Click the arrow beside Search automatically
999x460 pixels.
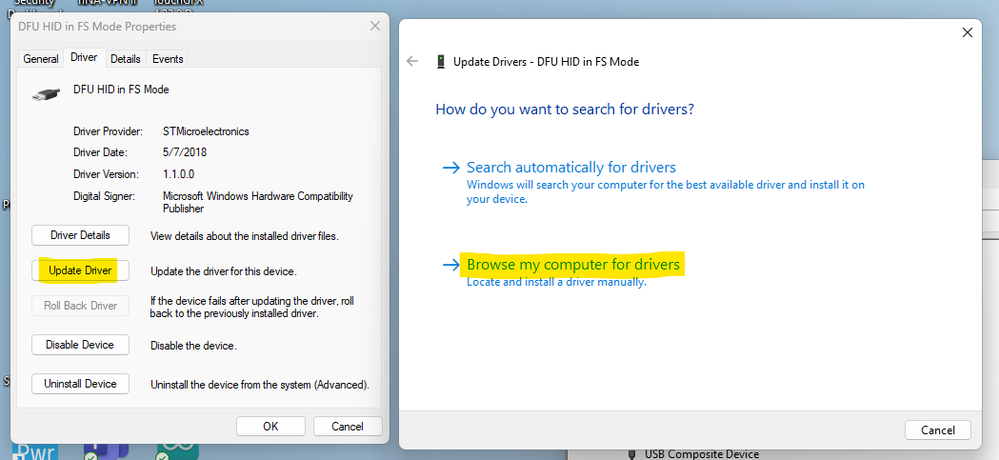[x=451, y=168]
